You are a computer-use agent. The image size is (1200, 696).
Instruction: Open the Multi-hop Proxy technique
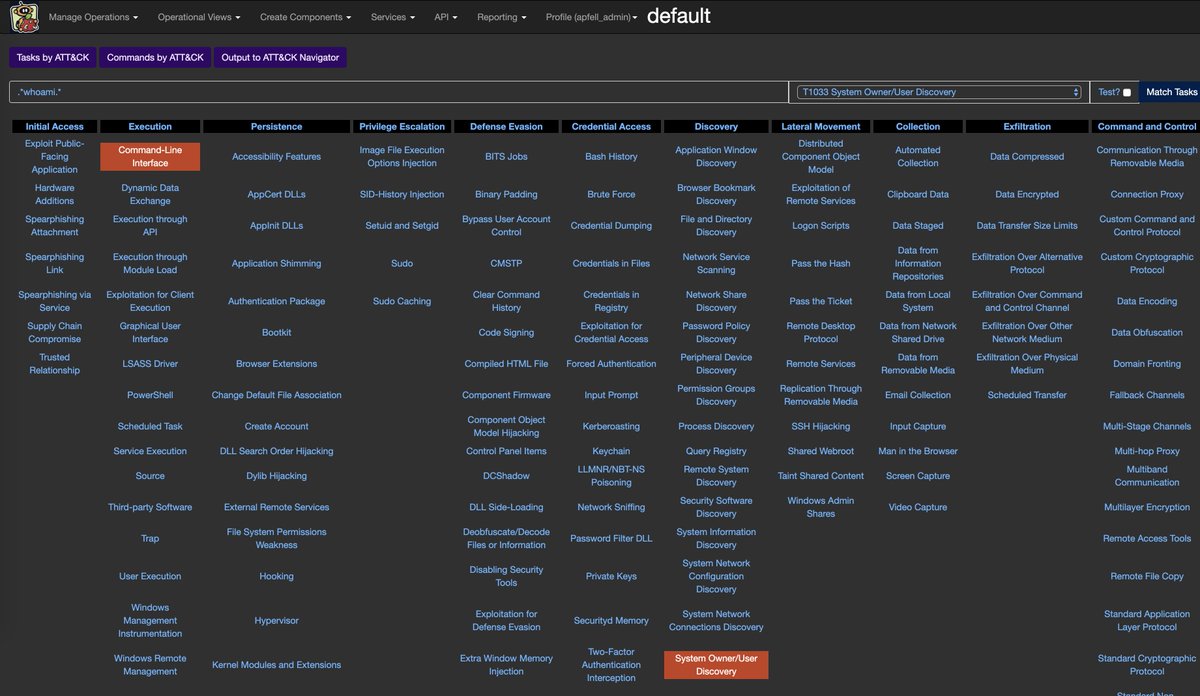pos(1147,451)
